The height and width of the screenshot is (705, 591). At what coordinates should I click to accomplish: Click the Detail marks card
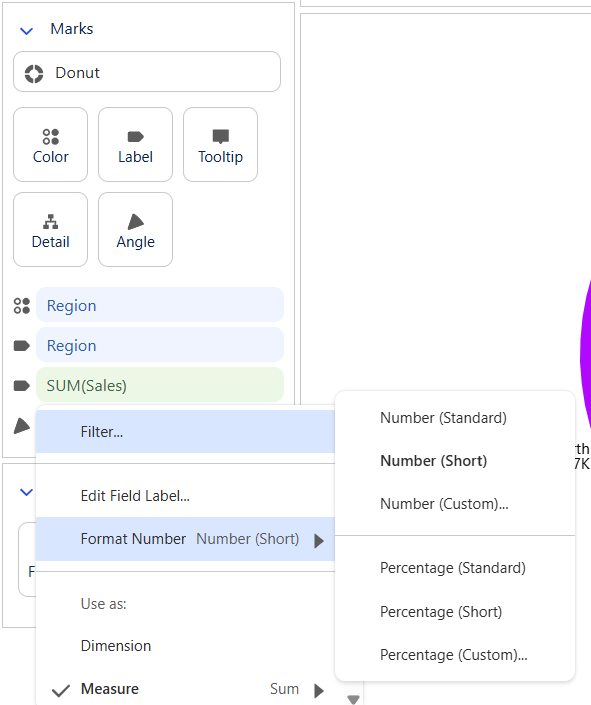point(50,229)
